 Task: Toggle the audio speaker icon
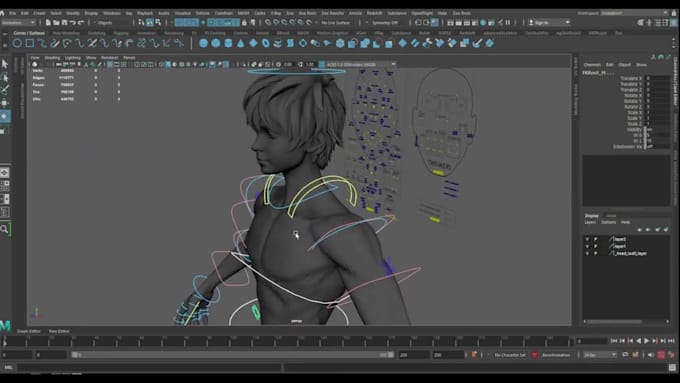[651, 355]
